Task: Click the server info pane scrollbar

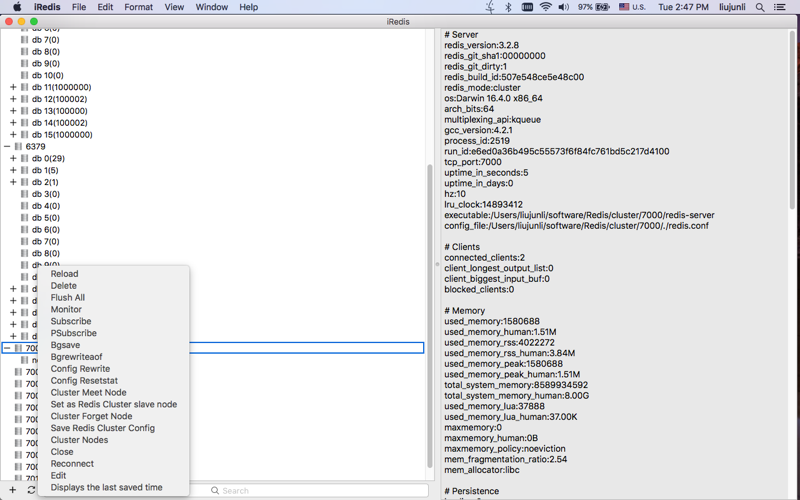Action: pos(793,120)
